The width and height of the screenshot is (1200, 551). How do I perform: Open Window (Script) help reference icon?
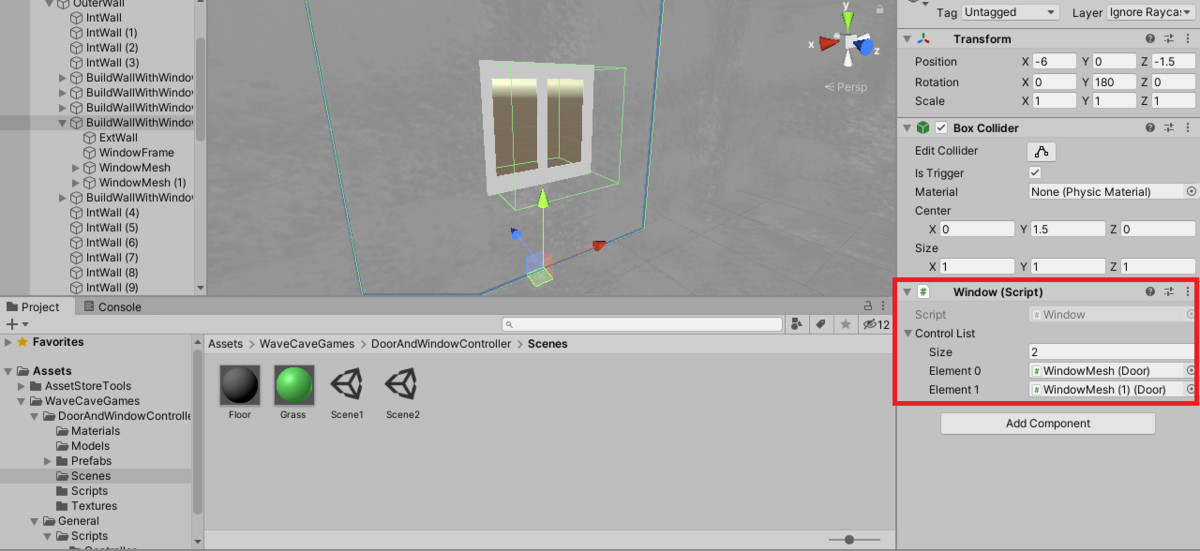1151,292
